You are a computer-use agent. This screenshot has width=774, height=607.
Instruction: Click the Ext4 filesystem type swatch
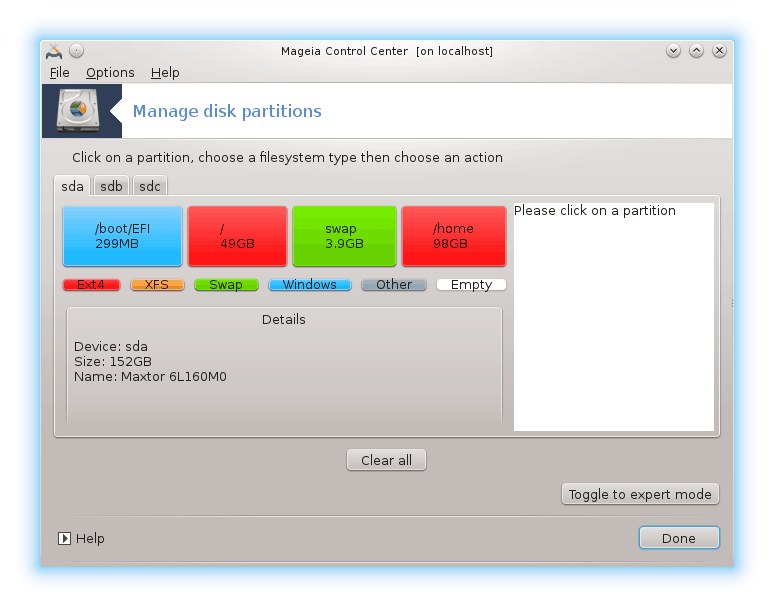click(x=91, y=285)
